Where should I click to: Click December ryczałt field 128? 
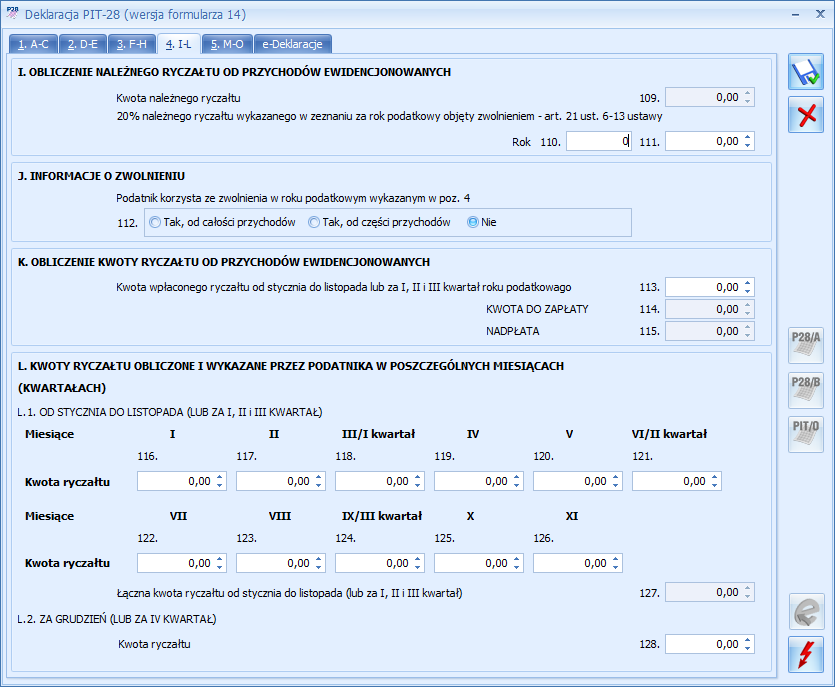coord(710,644)
